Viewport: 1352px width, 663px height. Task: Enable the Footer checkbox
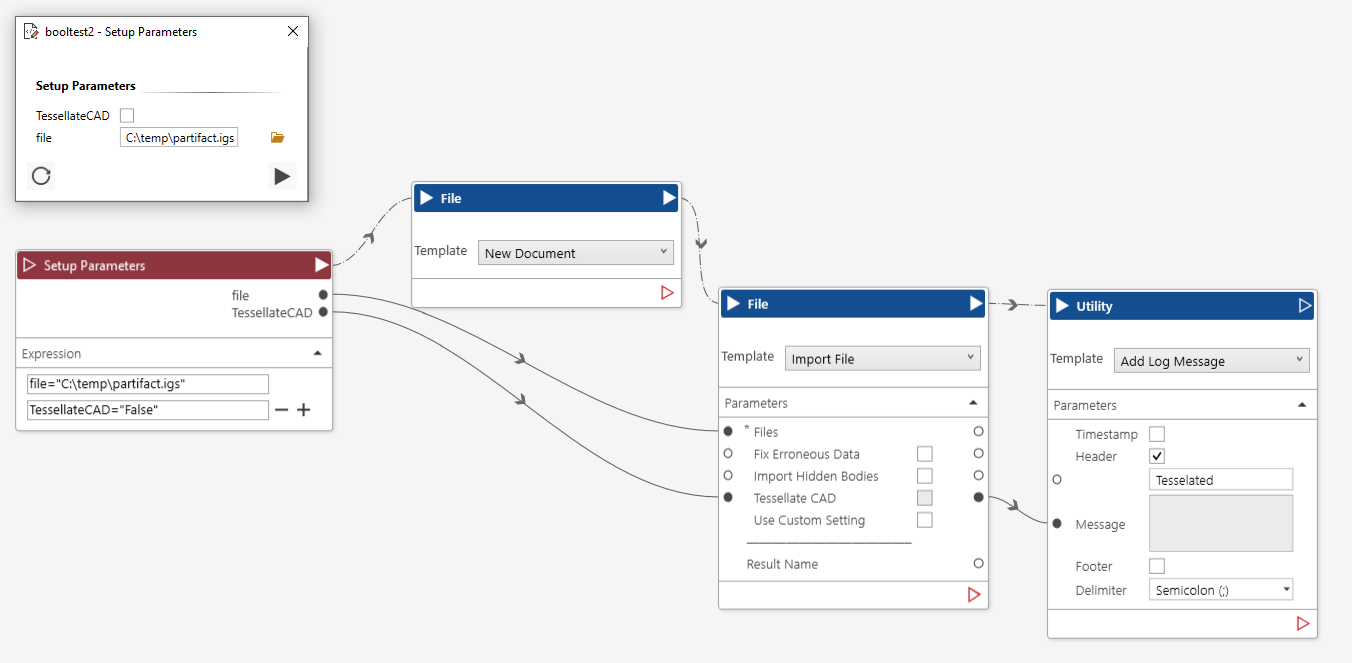pos(1157,566)
